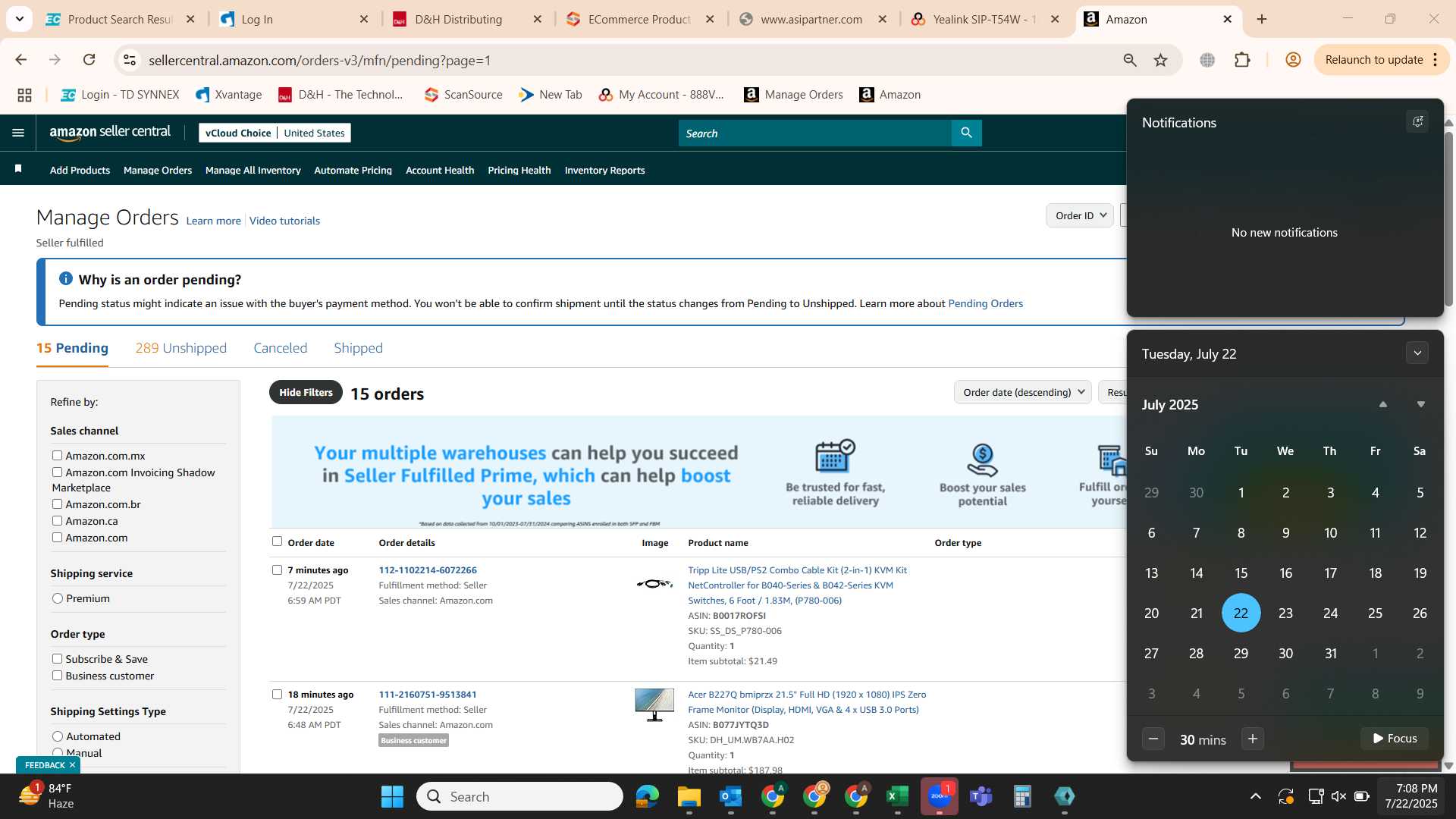Open the Video tutorials link
This screenshot has width=1456, height=819.
[284, 221]
